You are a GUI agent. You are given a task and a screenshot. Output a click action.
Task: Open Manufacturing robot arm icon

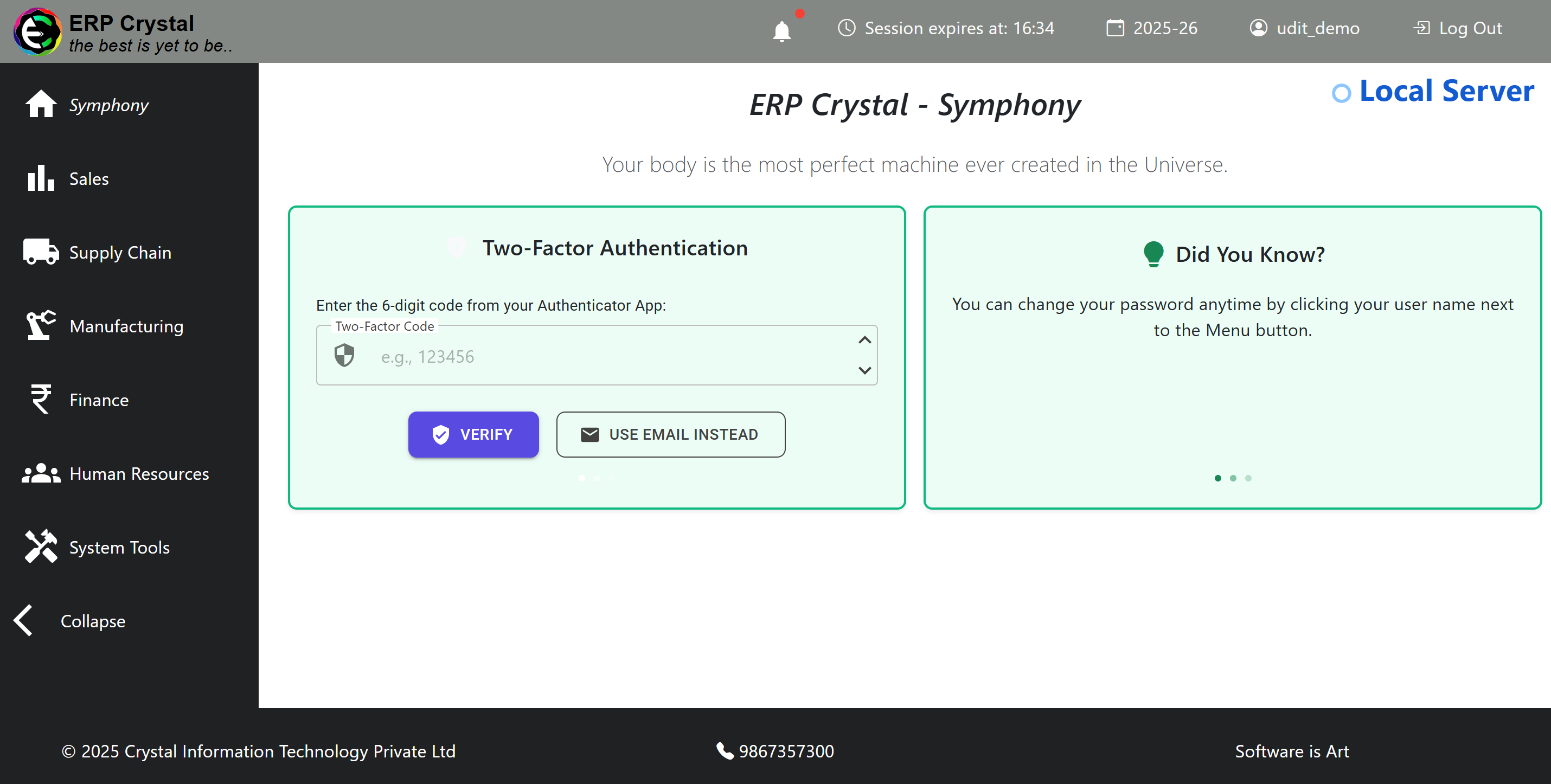coord(40,326)
